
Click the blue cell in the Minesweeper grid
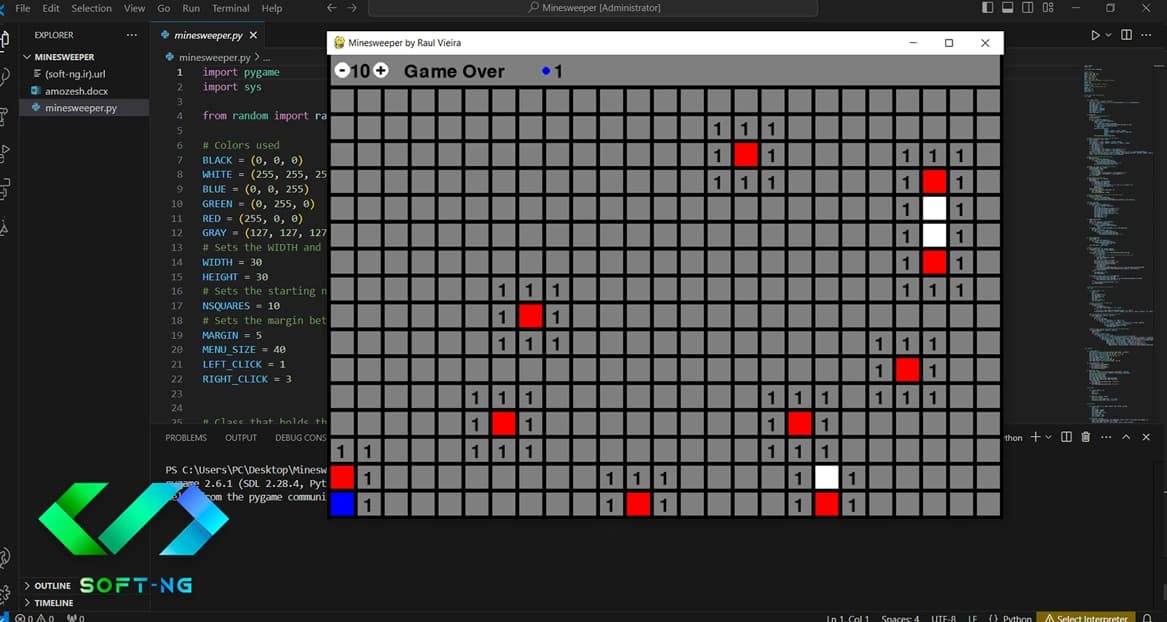point(342,504)
